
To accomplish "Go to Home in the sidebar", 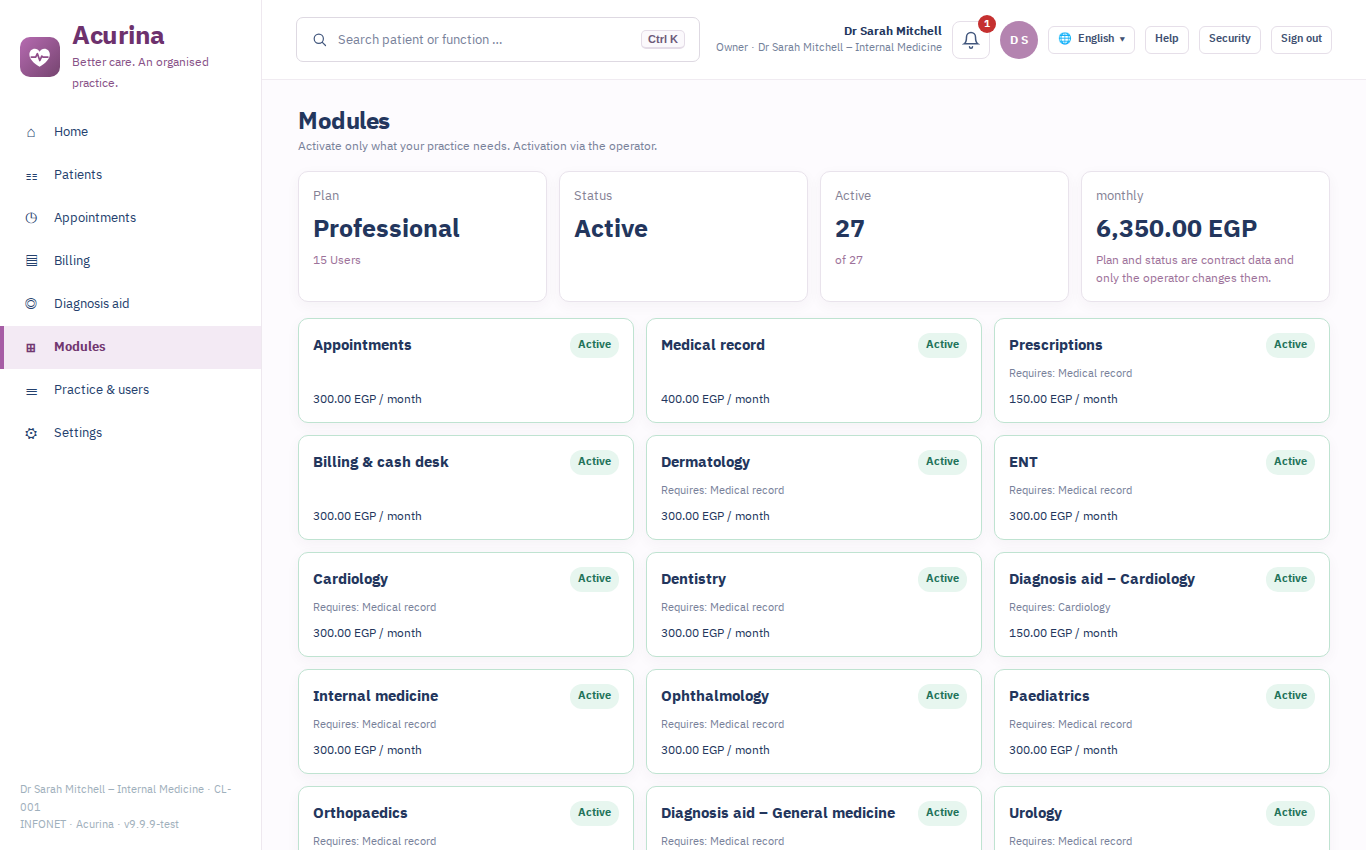I will [131, 132].
